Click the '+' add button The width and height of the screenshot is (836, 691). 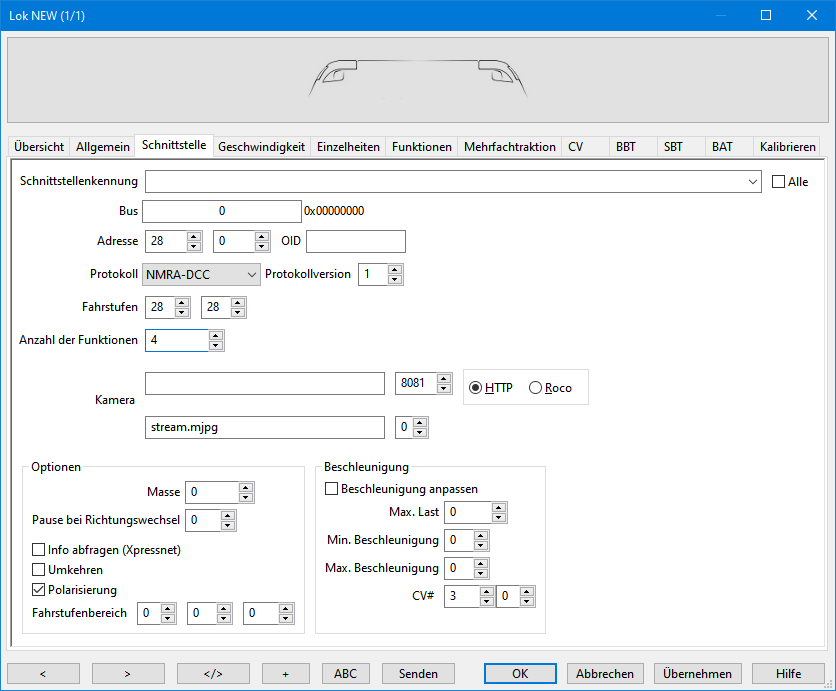pyautogui.click(x=286, y=673)
